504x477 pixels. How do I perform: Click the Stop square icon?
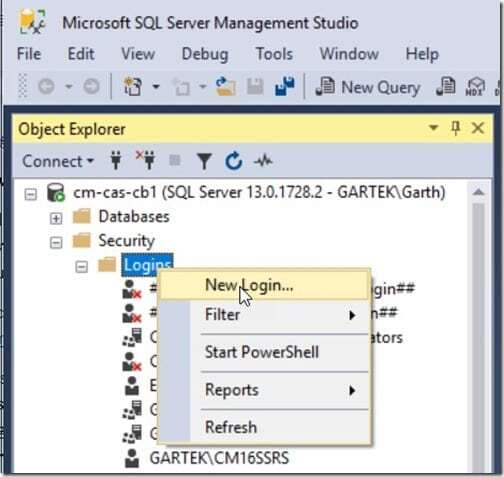(x=175, y=160)
